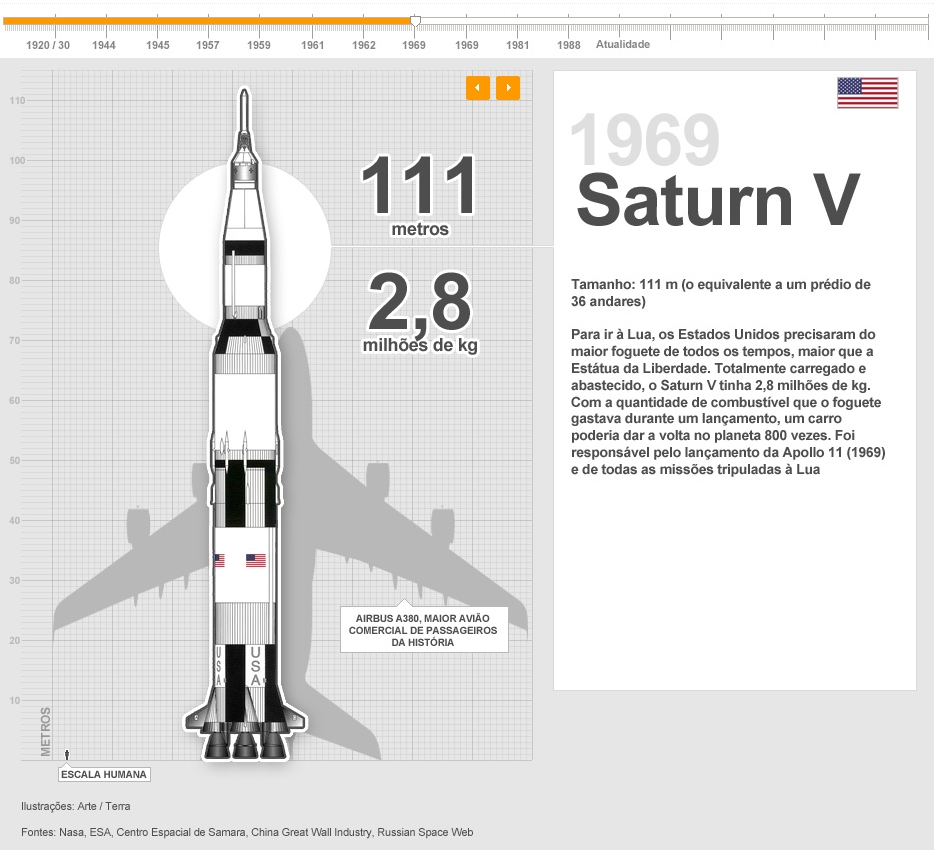
Task: Jump to 1981 on the timeline
Action: tap(518, 45)
